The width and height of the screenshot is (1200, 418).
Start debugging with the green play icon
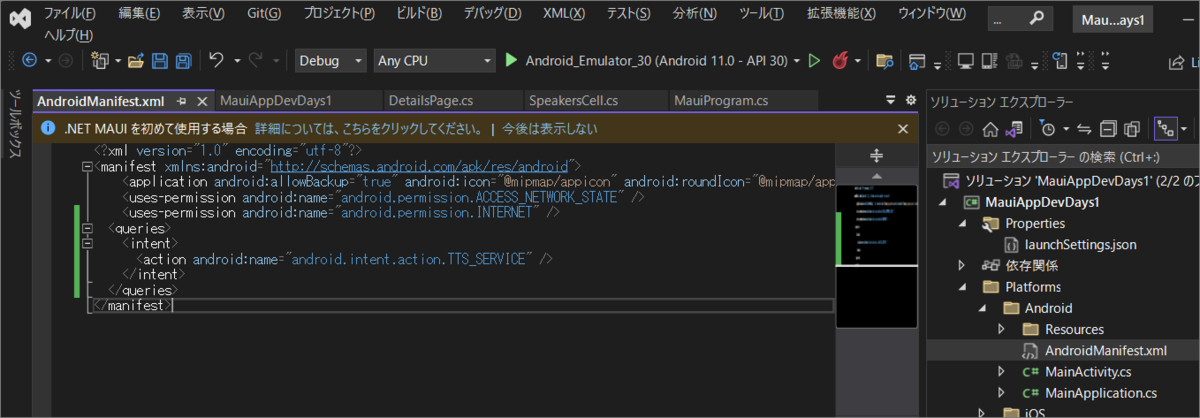point(511,61)
